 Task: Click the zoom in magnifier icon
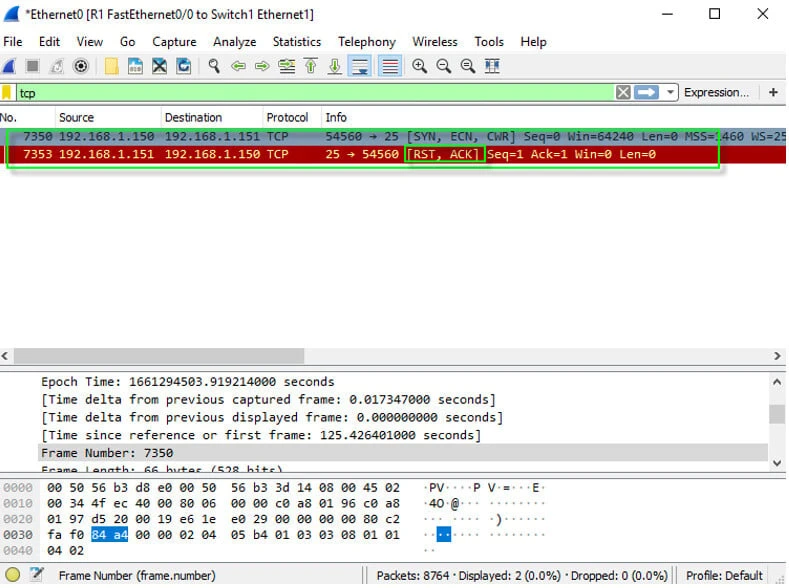419,66
